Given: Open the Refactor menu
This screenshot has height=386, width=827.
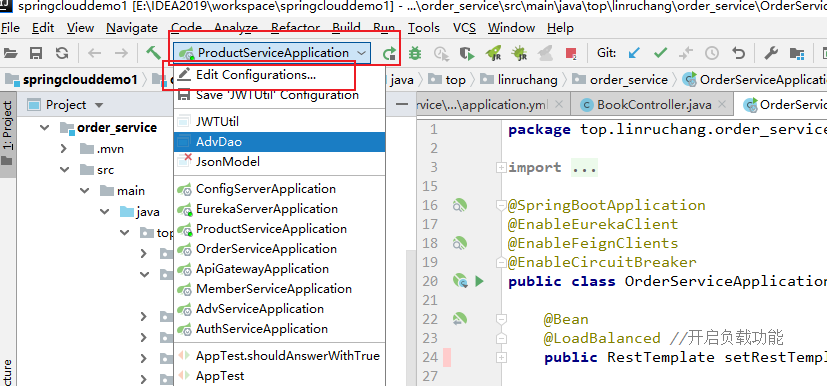Looking at the screenshot, I should pos(295,28).
